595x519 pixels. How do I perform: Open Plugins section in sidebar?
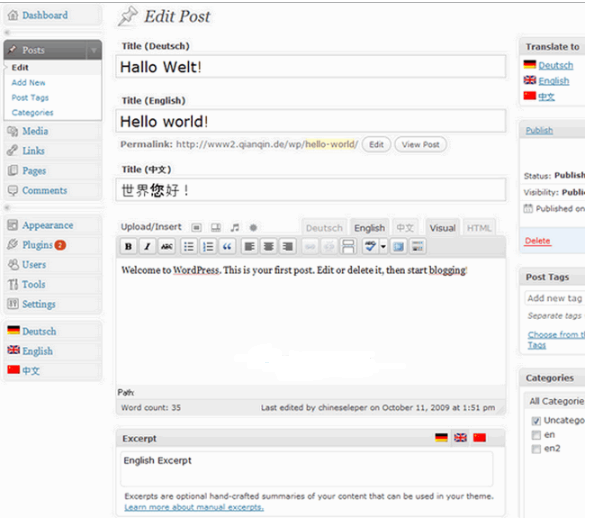[x=37, y=245]
